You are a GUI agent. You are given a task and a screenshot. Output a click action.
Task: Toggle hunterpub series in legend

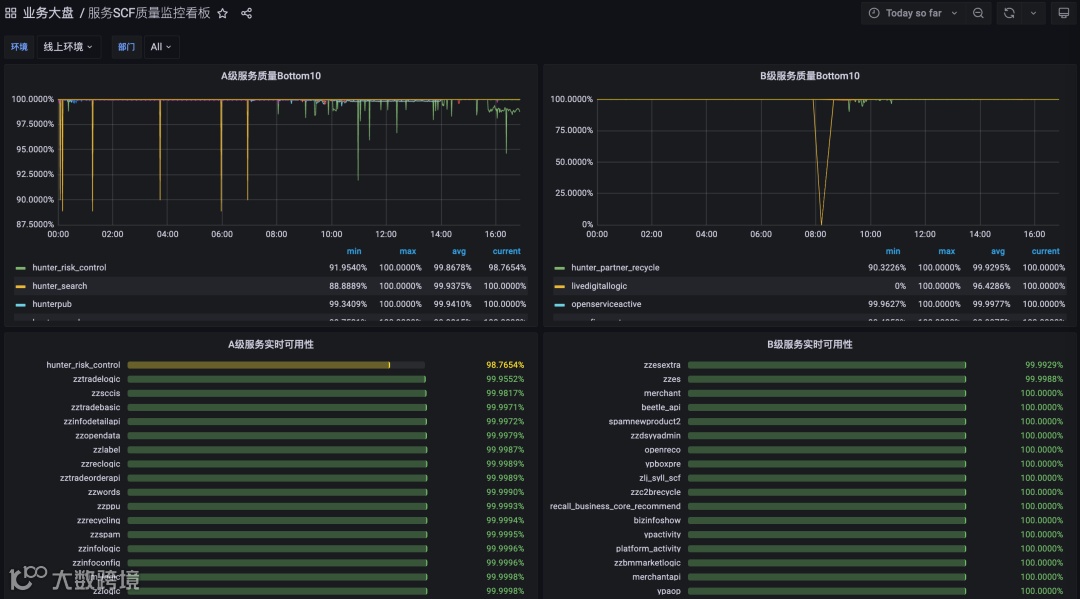click(x=52, y=304)
